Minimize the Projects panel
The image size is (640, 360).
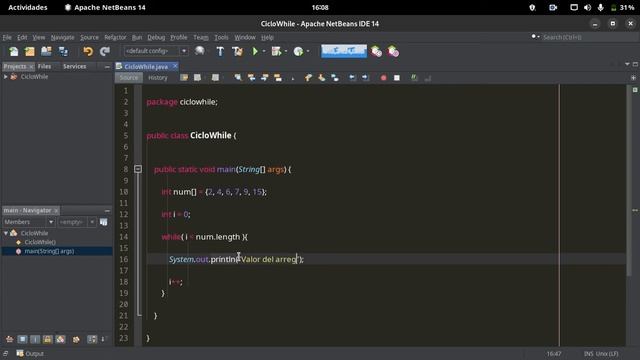click(107, 67)
